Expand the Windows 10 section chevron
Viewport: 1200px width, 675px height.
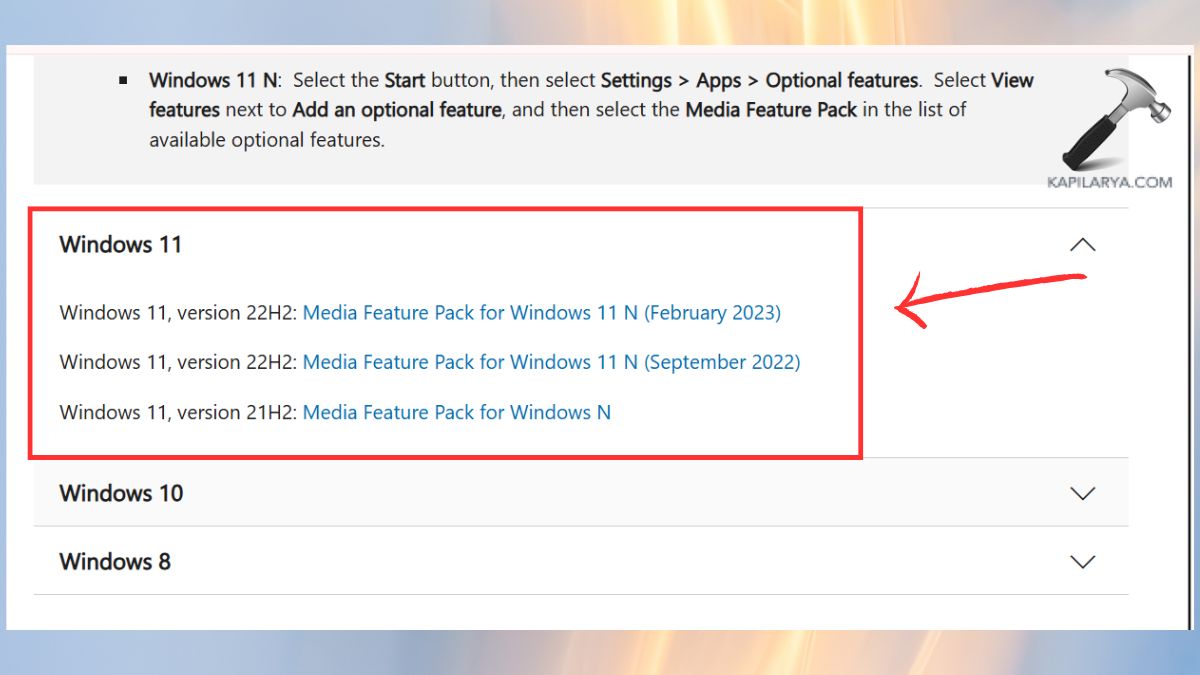pos(1083,493)
